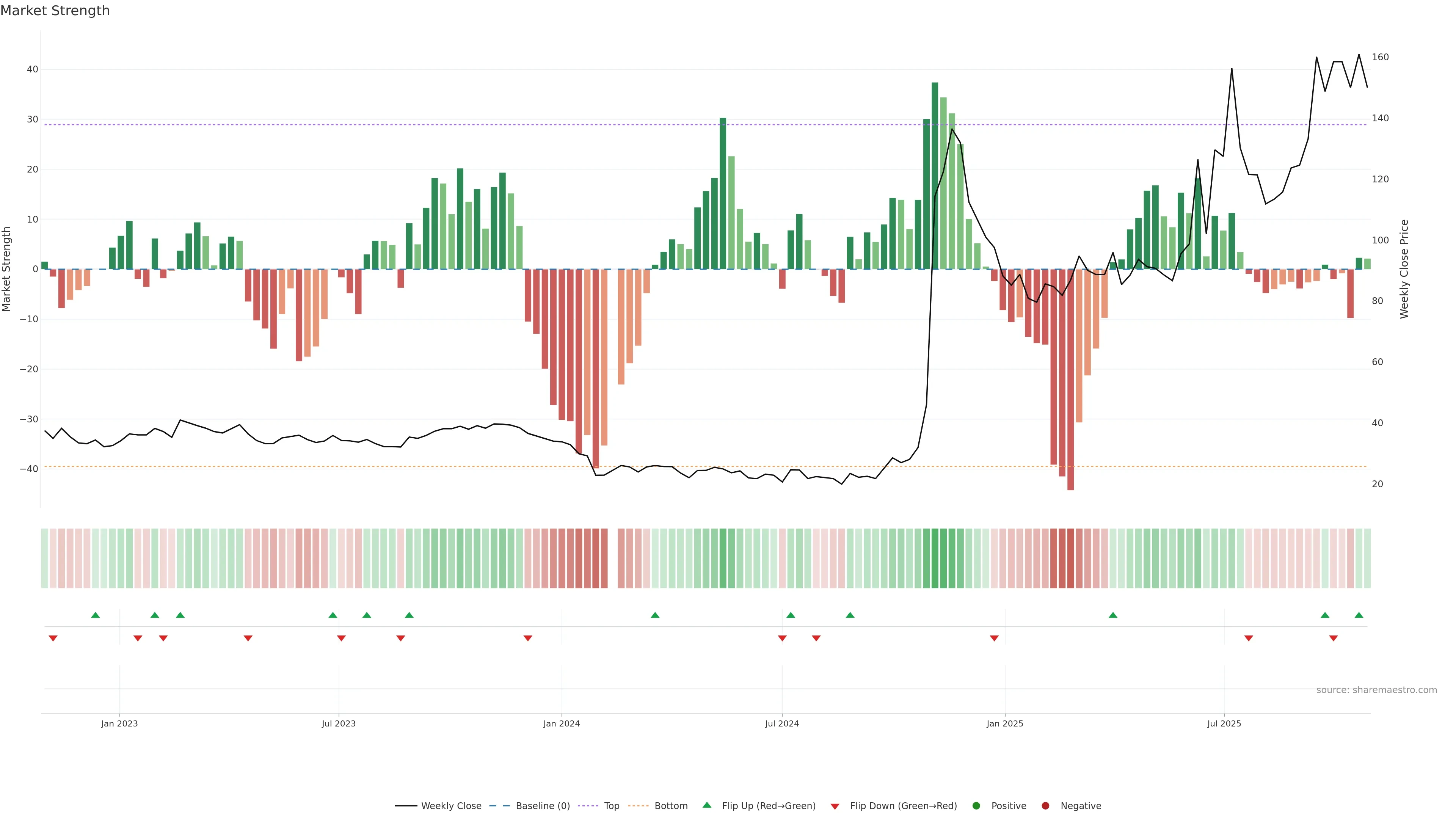Toggle the Baseline (0) legend entry
Viewport: 1456px width, 819px height.
542,805
